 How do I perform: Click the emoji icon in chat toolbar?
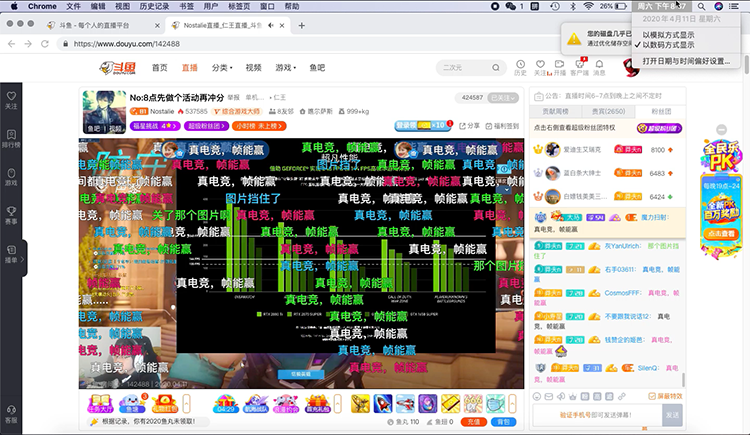(537, 396)
